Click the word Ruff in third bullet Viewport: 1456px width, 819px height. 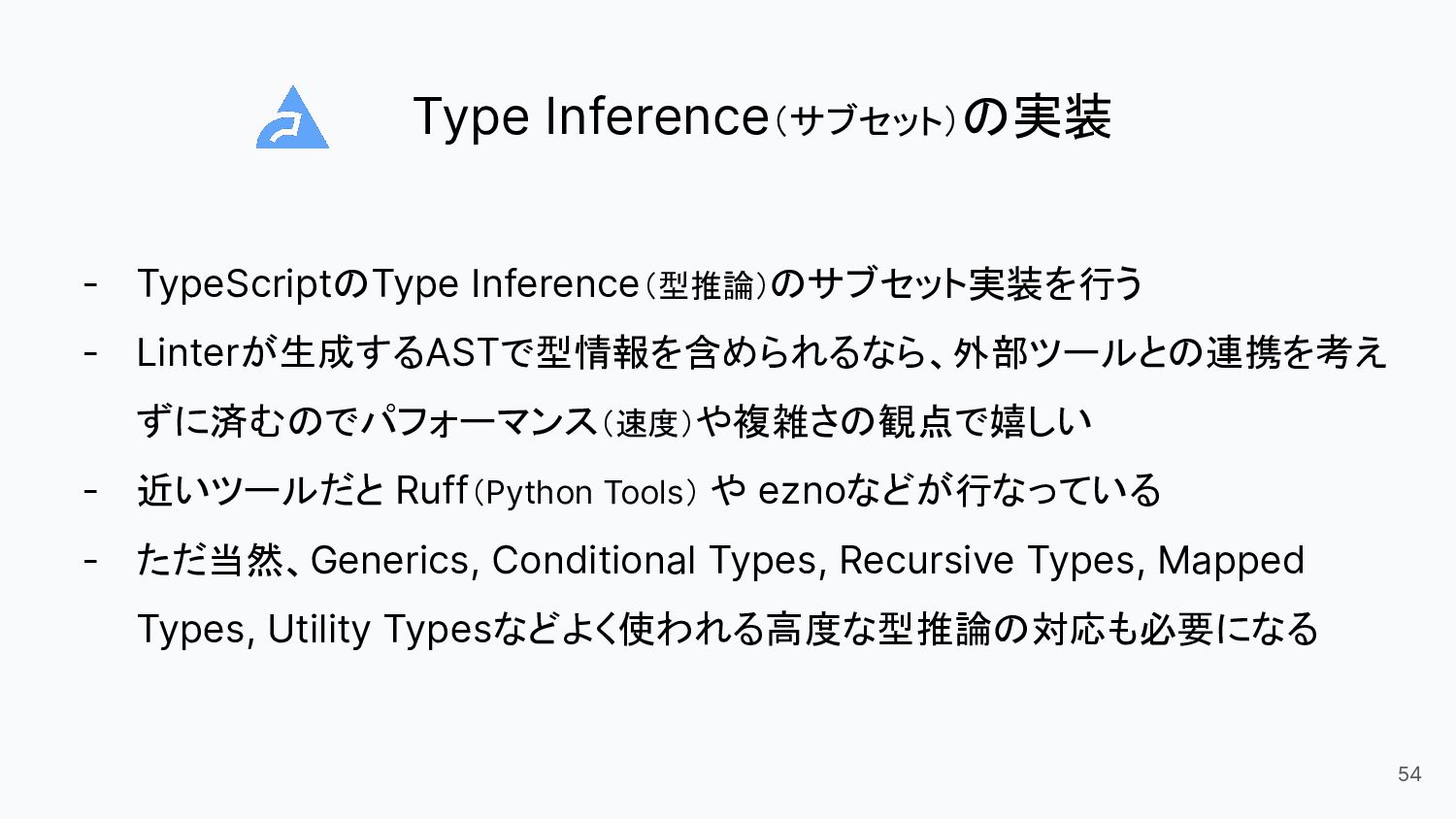pos(432,490)
